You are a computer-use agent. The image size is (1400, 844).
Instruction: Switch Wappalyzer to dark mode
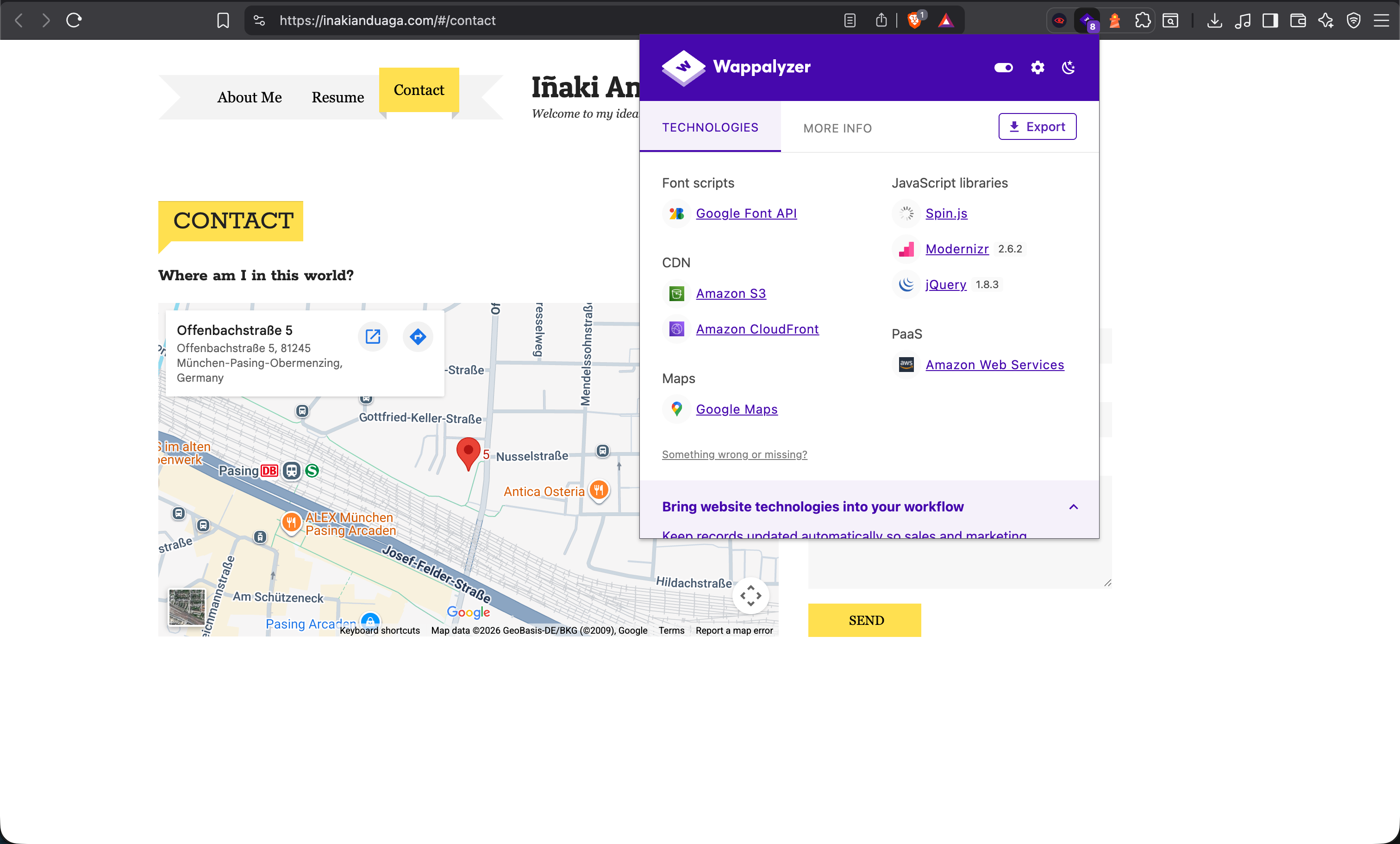1069,68
